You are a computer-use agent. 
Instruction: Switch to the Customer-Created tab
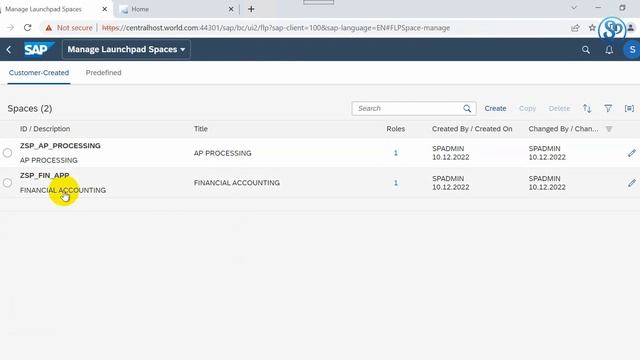pos(39,73)
